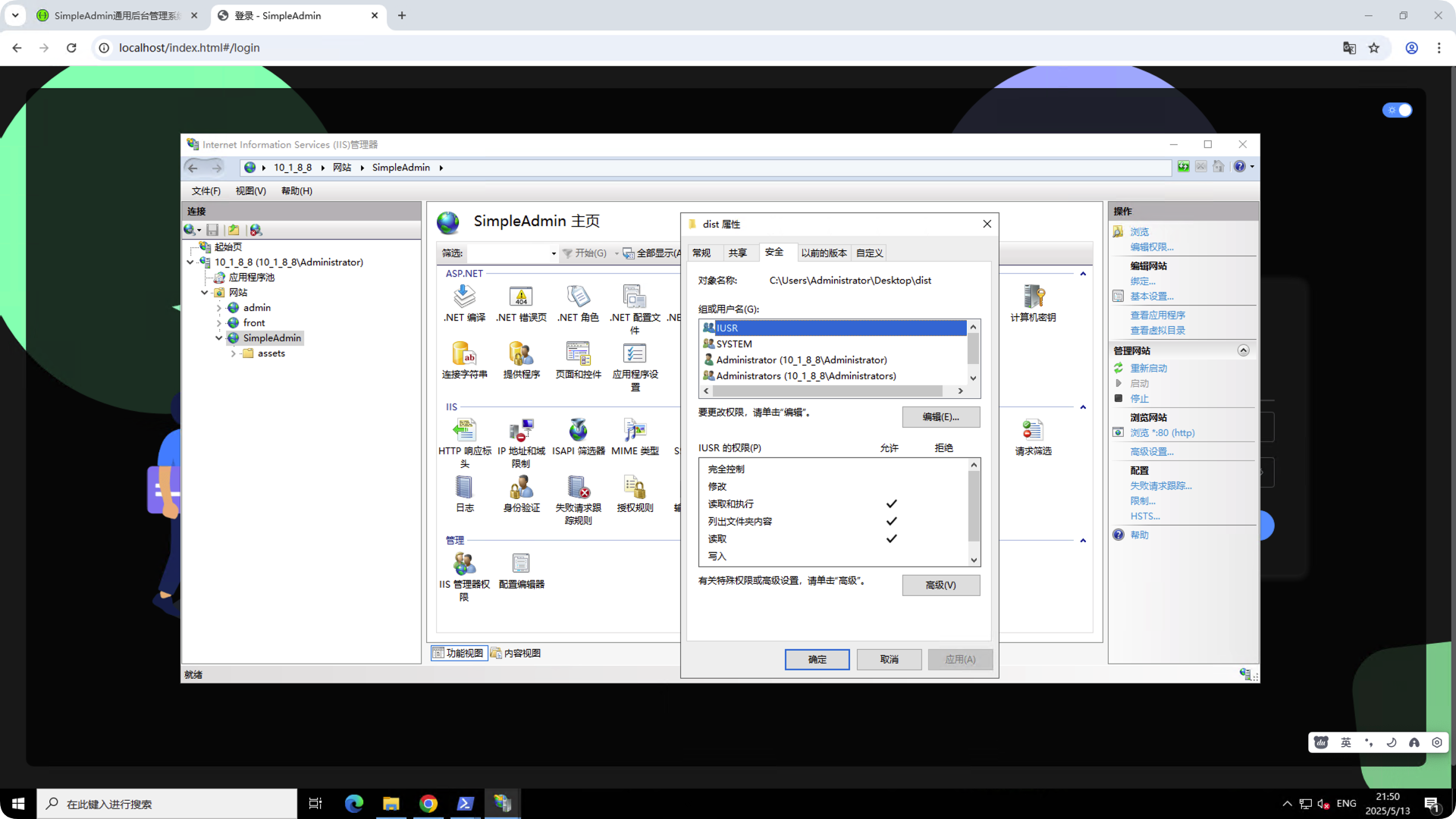Open the 视图(V) menu
1456x819 pixels.
[x=250, y=191]
